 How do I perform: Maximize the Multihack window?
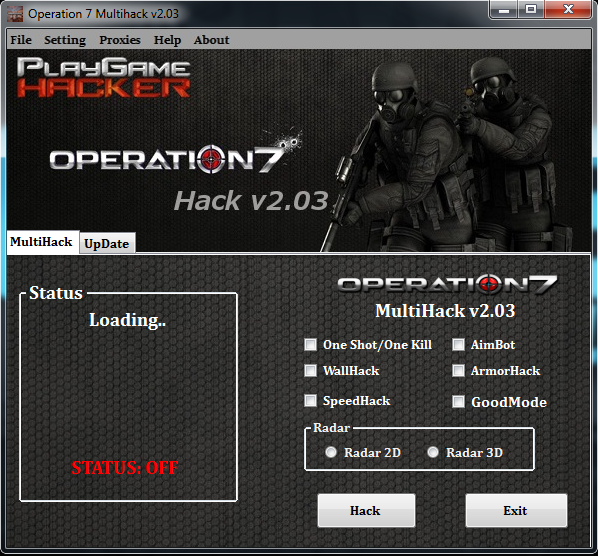[531, 9]
